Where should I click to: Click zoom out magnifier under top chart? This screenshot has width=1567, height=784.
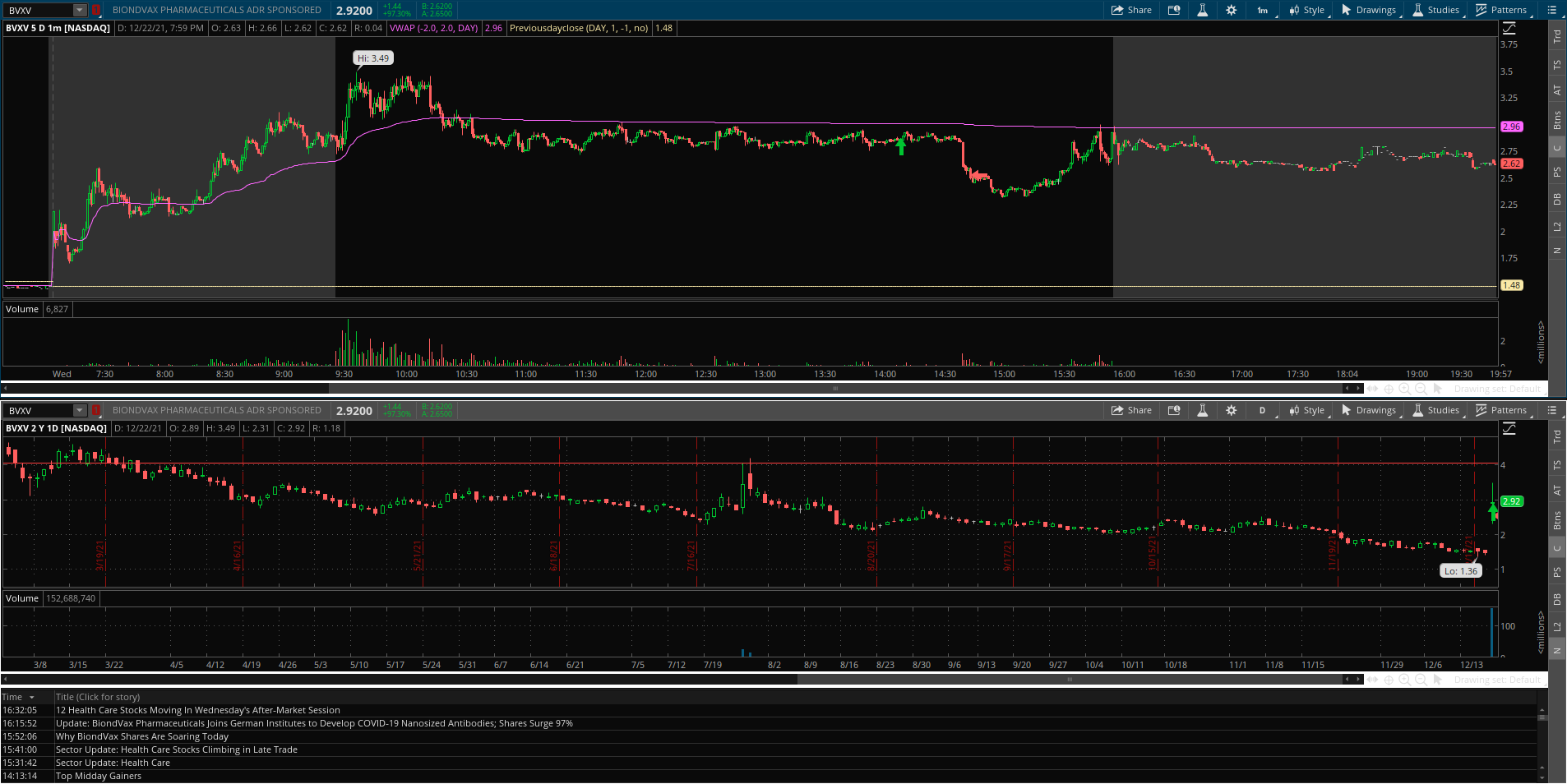tap(1421, 389)
